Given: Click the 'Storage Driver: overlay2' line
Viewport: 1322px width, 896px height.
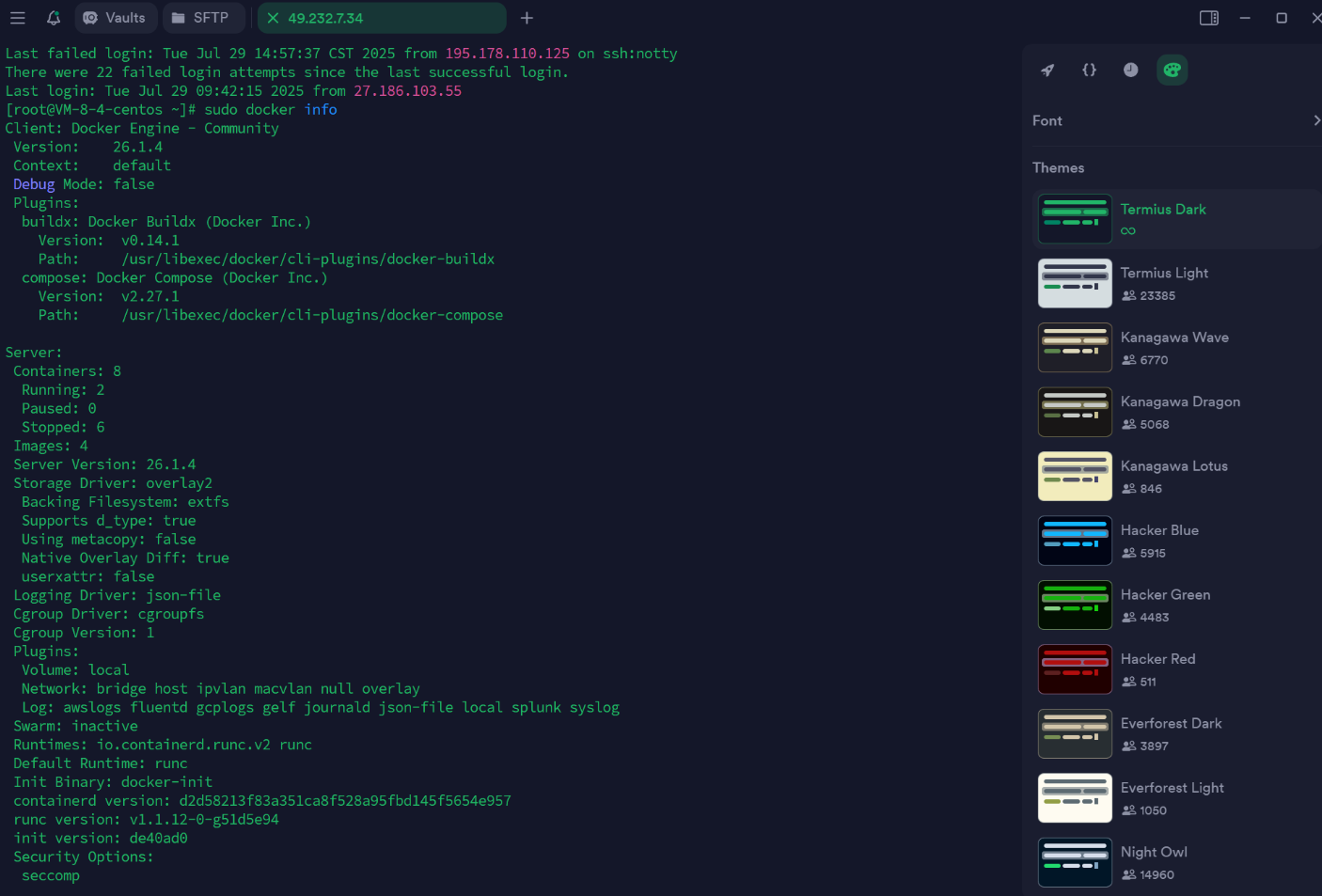Looking at the screenshot, I should pos(113,483).
